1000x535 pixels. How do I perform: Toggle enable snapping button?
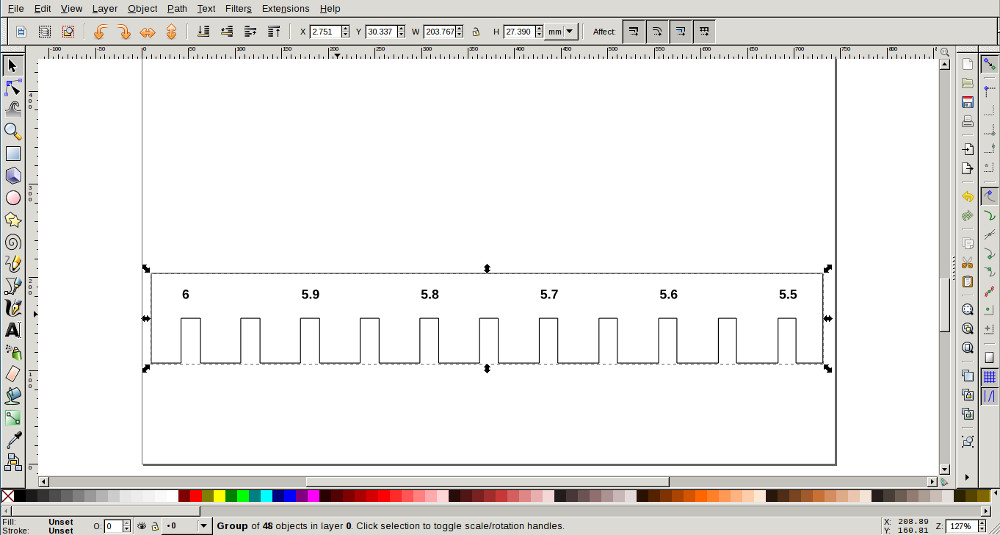(990, 64)
